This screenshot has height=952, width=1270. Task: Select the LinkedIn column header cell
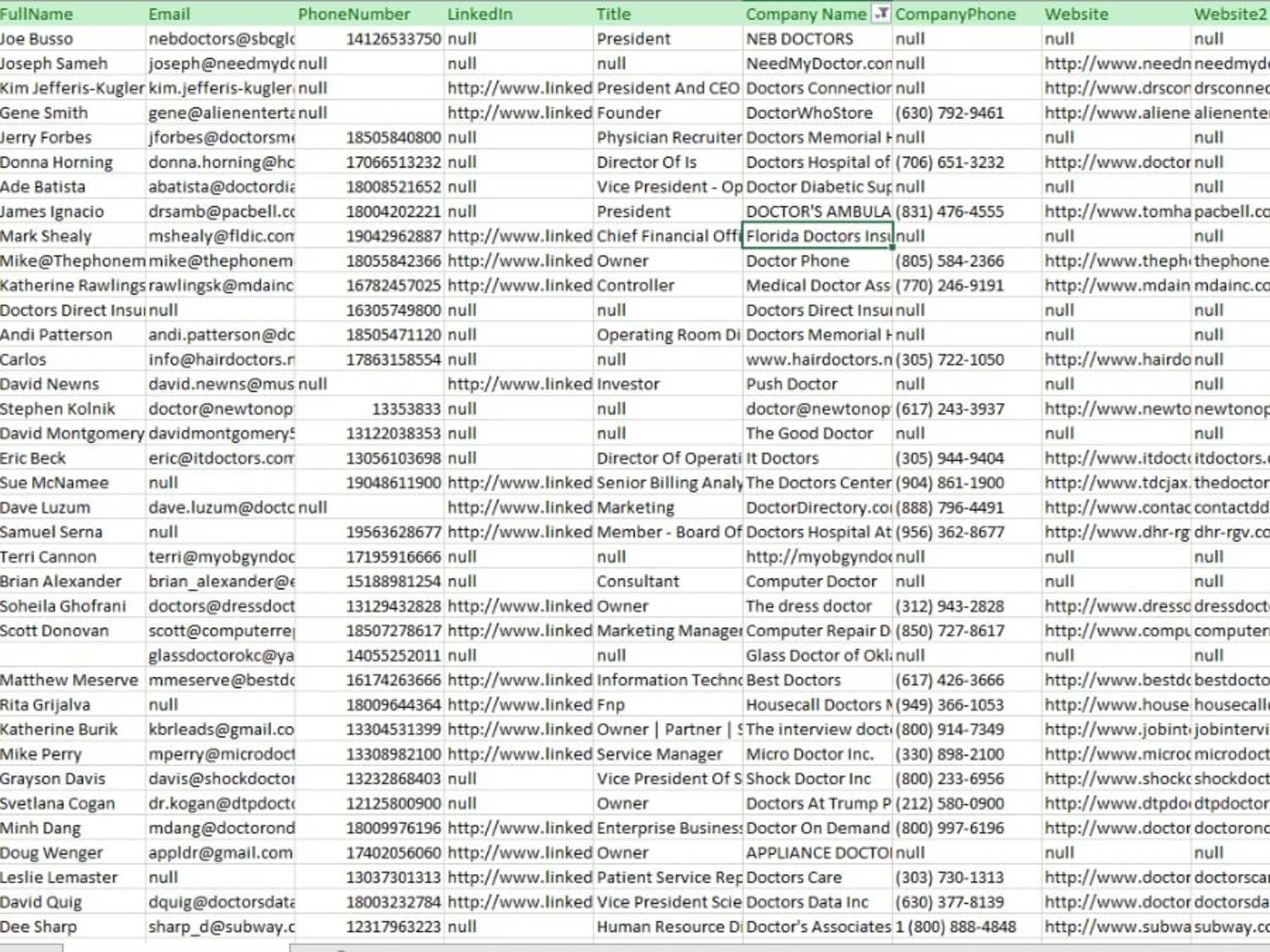click(x=519, y=14)
